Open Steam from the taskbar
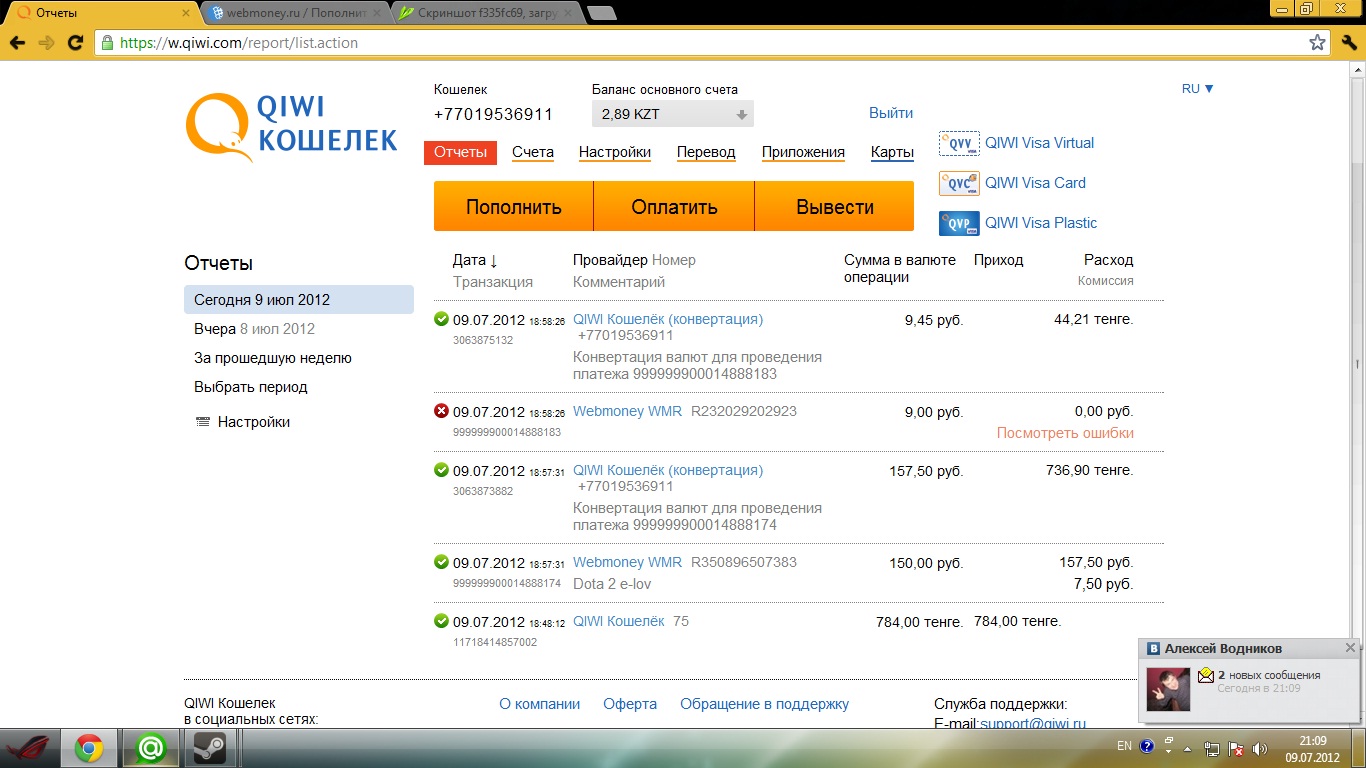The image size is (1366, 768). (x=209, y=748)
